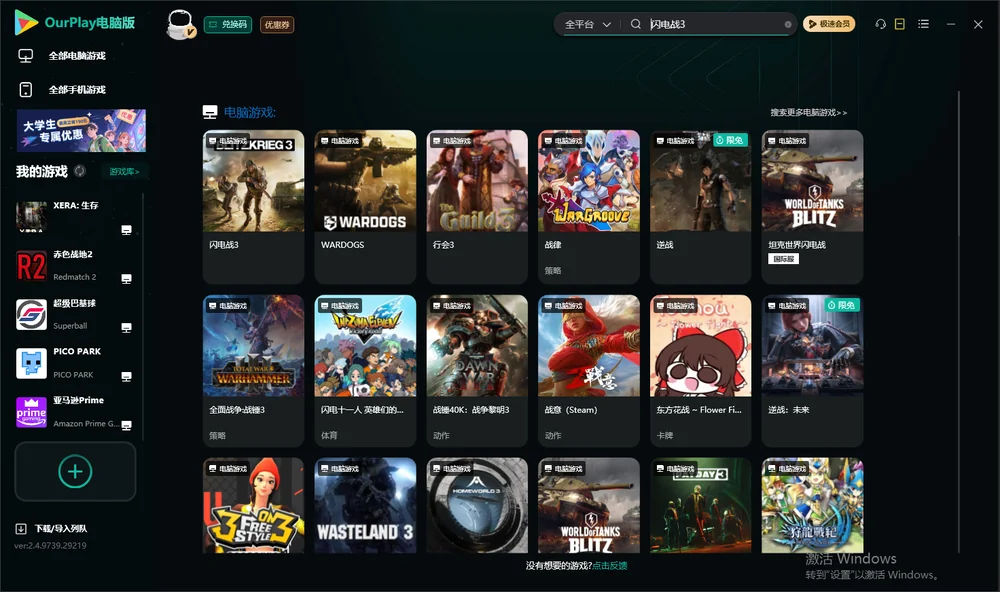Screen dimensions: 1000x592
Task: Open the 行会3 Guild 3 game card
Action: click(x=477, y=207)
